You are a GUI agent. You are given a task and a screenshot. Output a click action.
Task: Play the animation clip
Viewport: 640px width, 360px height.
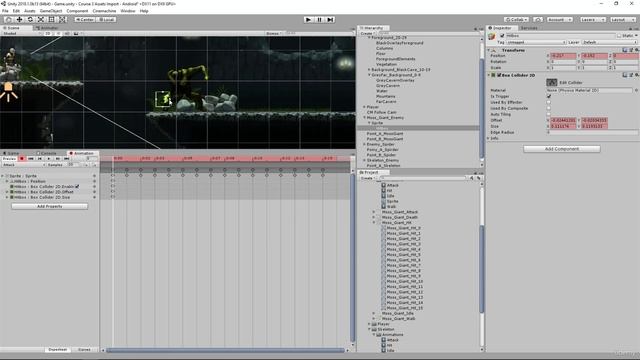click(x=49, y=158)
